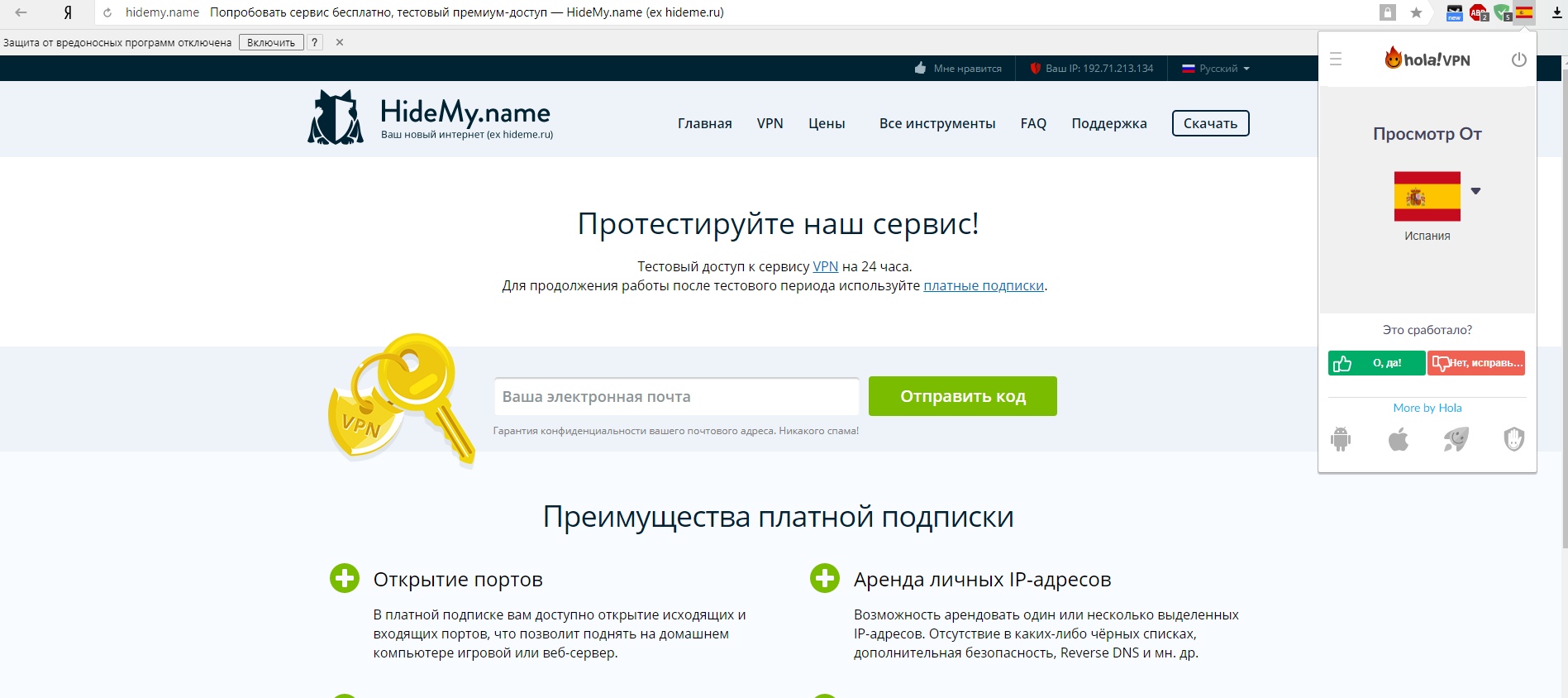Click the Yandex "Я" button
The height and width of the screenshot is (698, 1568).
point(68,12)
